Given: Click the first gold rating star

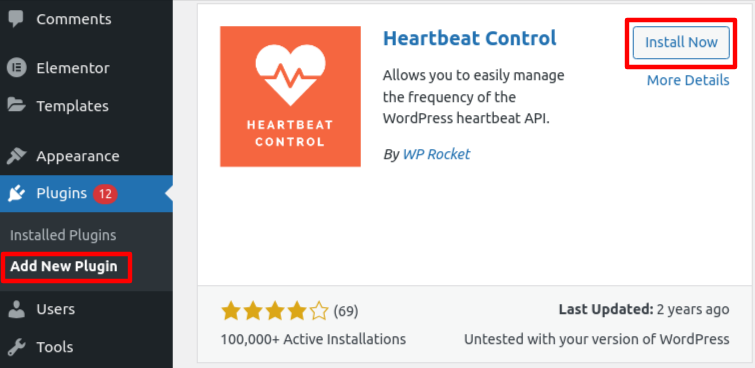Looking at the screenshot, I should 231,311.
